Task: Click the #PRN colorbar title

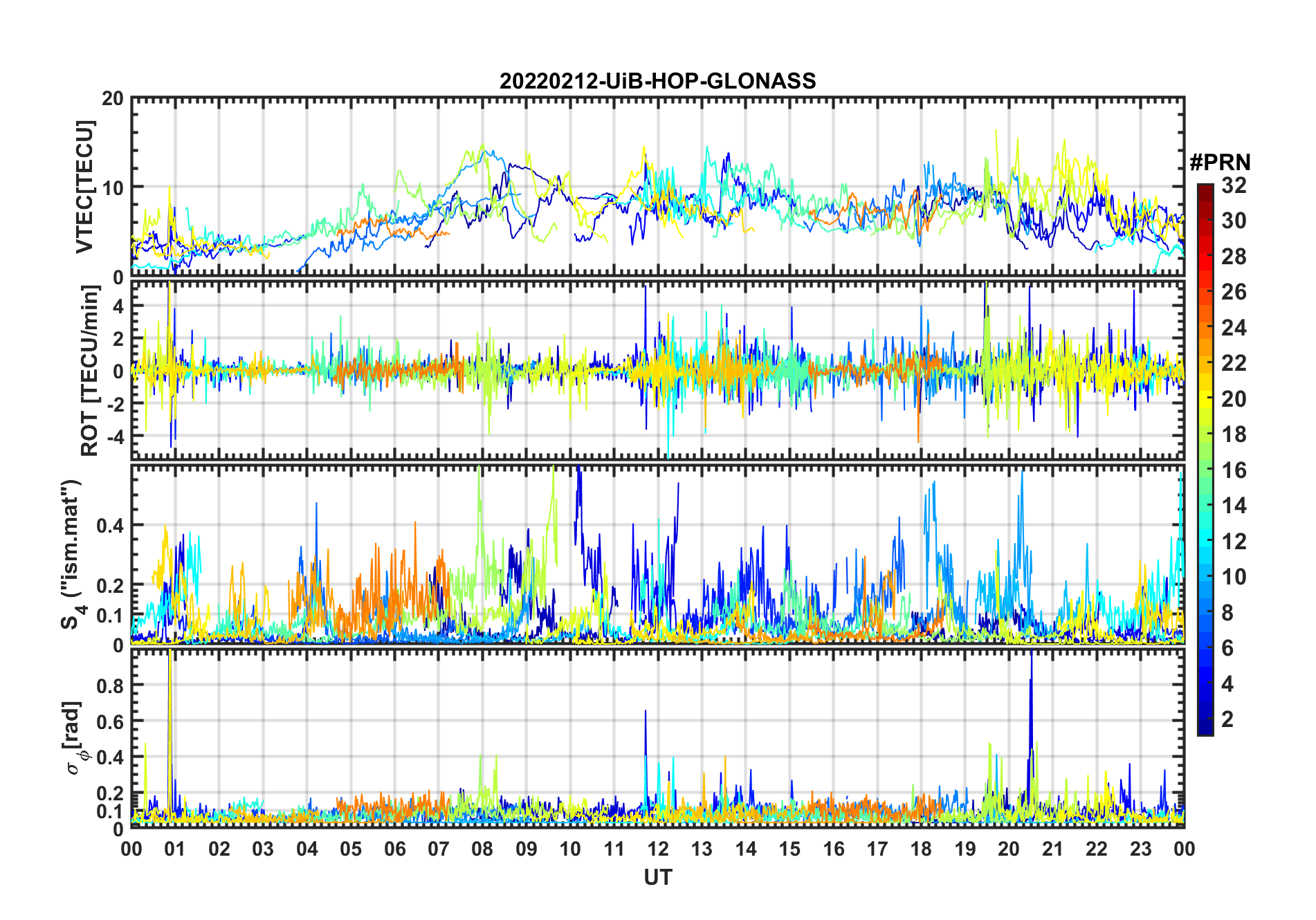Action: [x=1220, y=162]
